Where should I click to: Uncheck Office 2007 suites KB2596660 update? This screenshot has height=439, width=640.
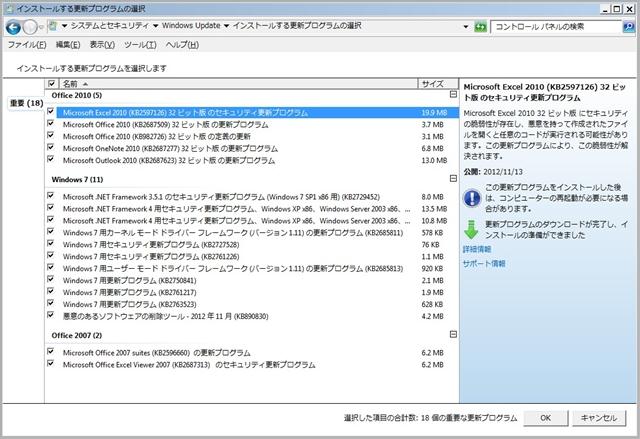(x=51, y=351)
